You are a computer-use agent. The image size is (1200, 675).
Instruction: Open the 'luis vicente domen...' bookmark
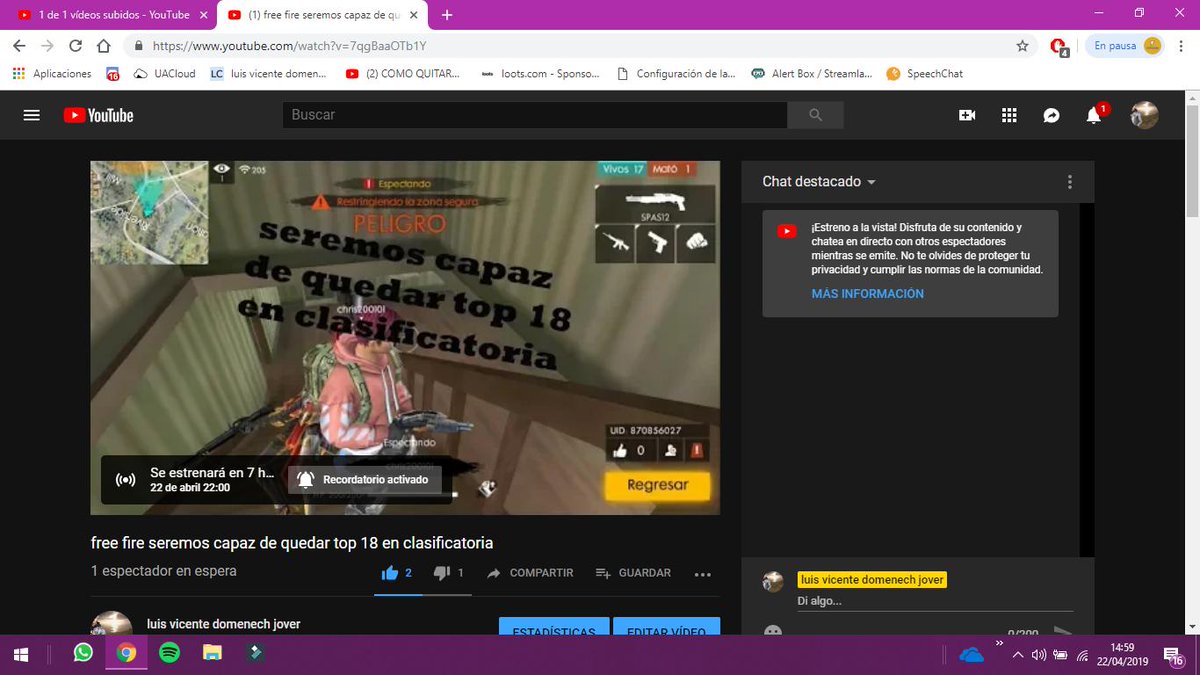point(269,74)
